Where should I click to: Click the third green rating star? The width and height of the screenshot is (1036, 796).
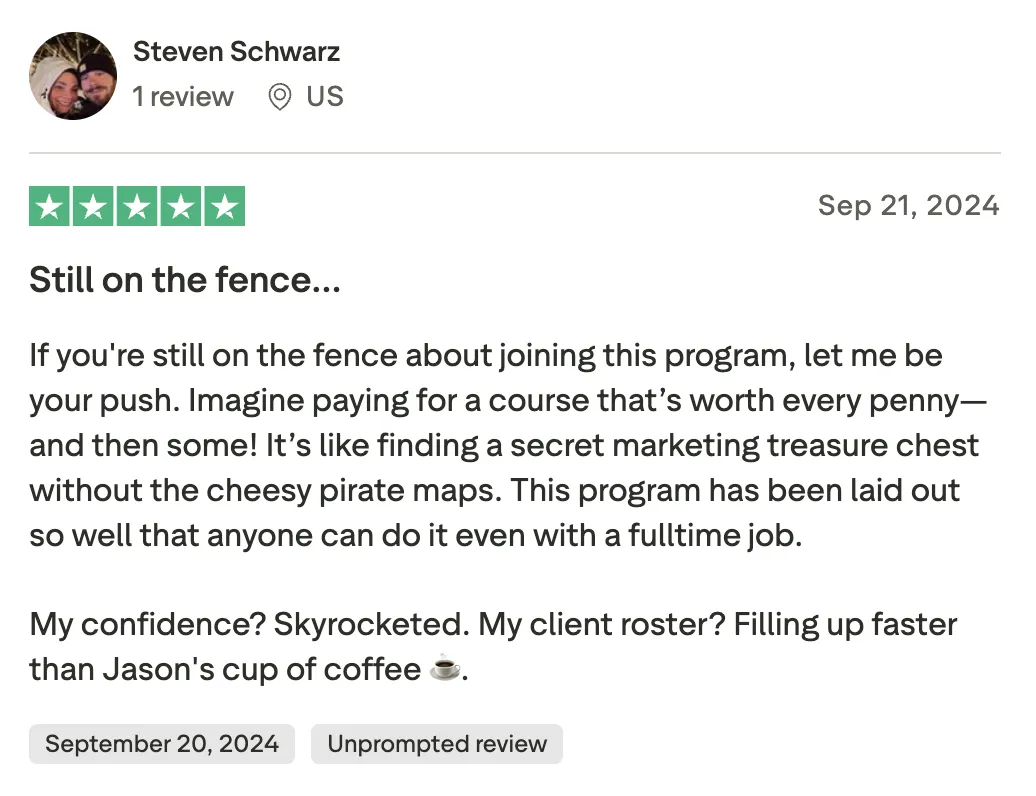click(137, 206)
